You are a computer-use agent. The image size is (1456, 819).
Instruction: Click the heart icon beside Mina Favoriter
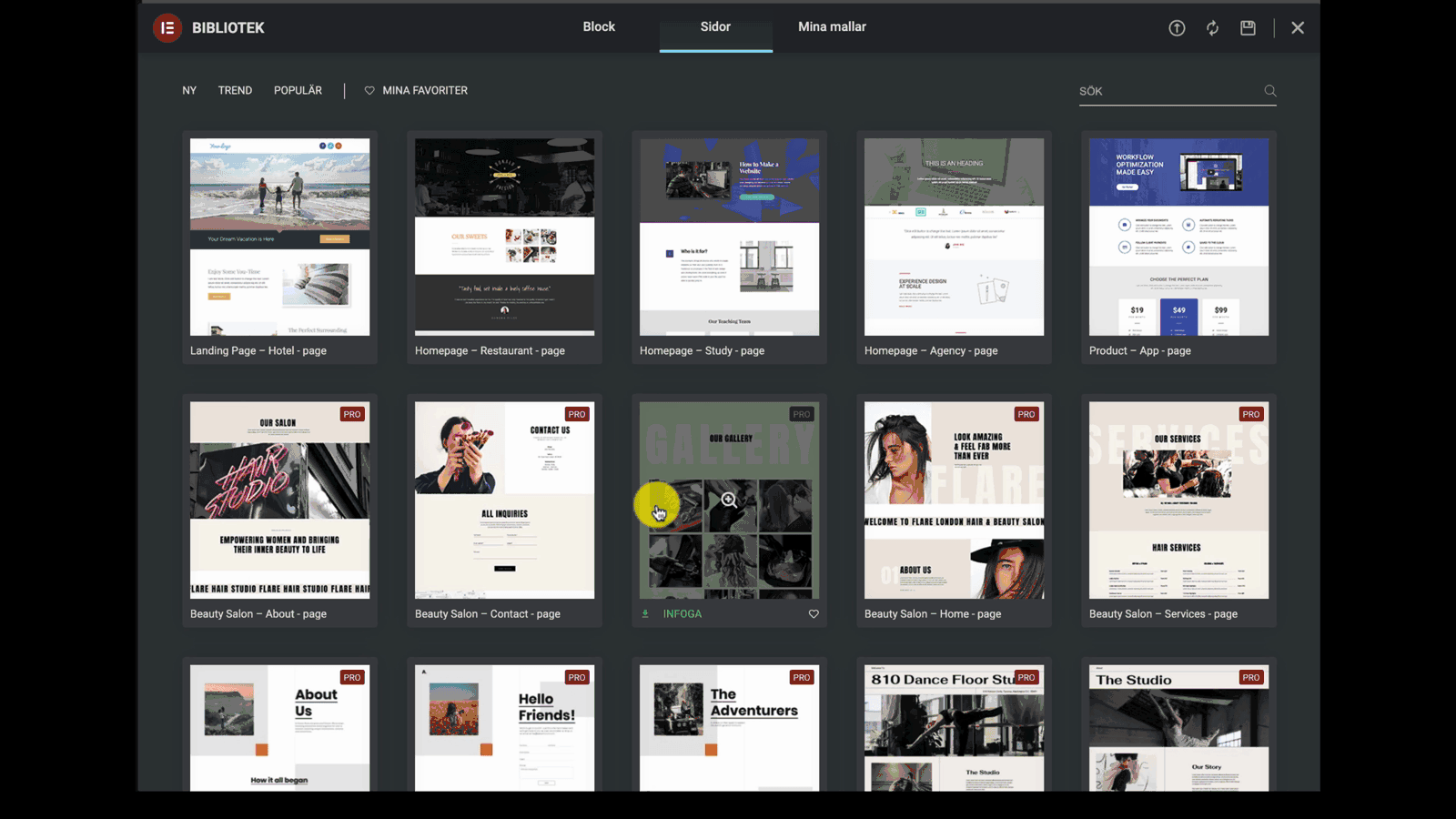[369, 90]
